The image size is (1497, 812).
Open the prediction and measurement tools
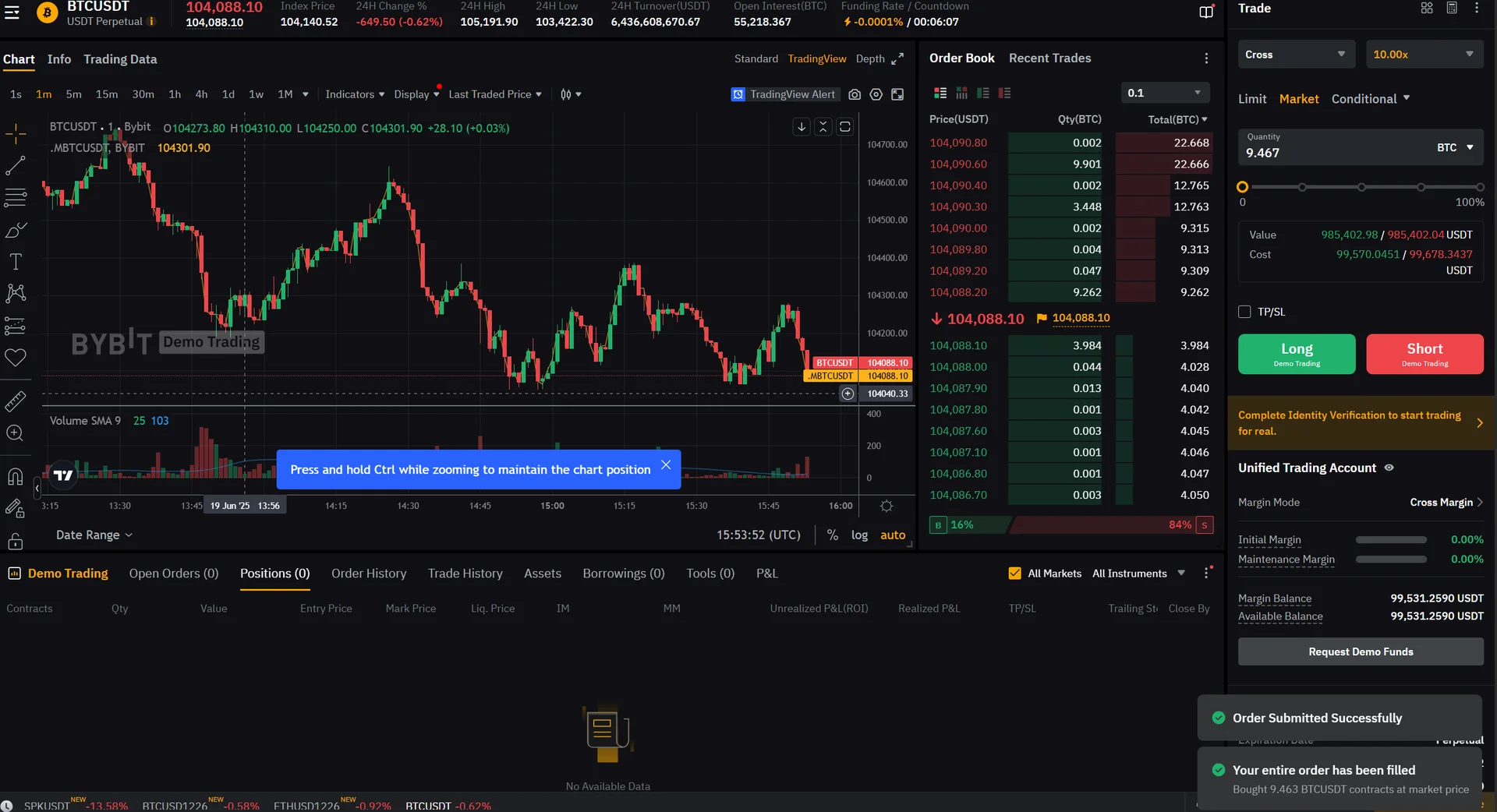(16, 326)
